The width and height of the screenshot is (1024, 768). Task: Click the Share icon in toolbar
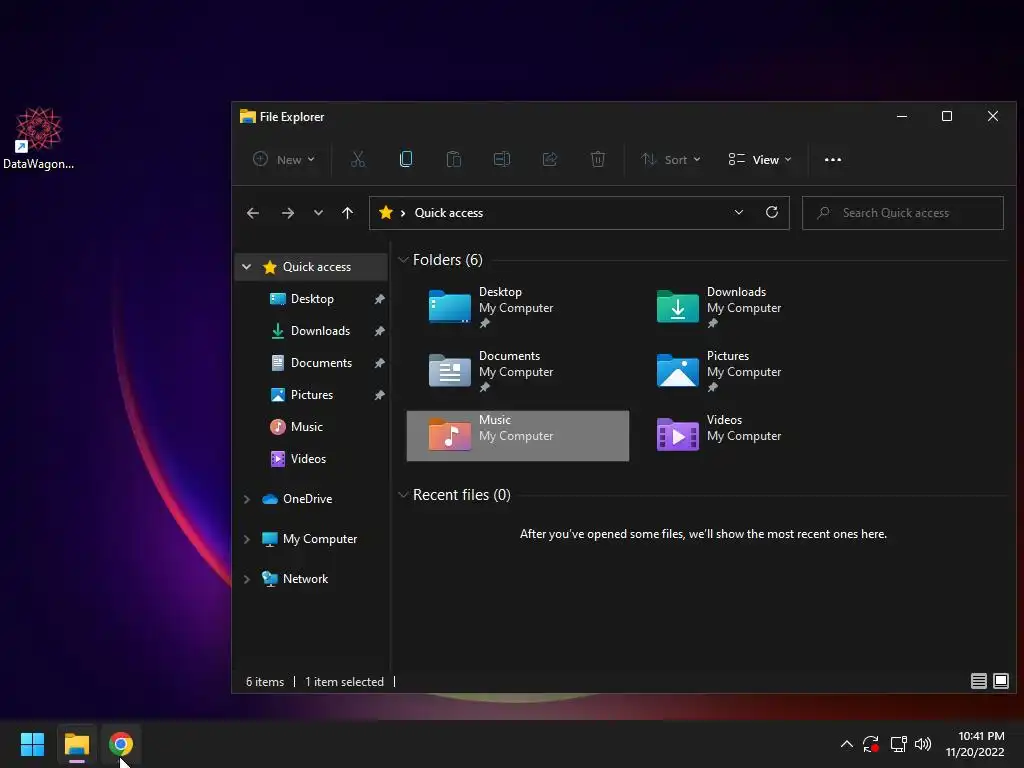pos(550,159)
